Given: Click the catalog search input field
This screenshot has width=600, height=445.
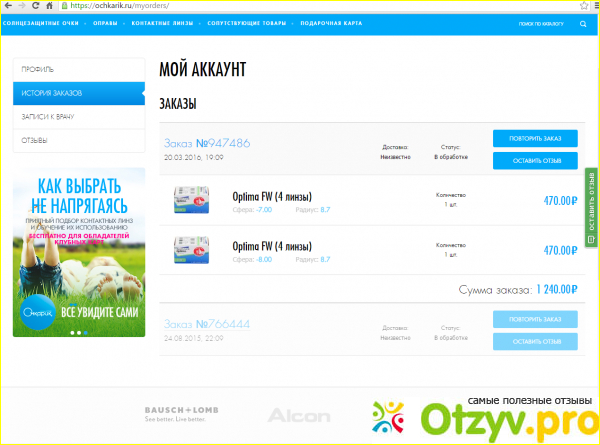Looking at the screenshot, I should pyautogui.click(x=540, y=23).
